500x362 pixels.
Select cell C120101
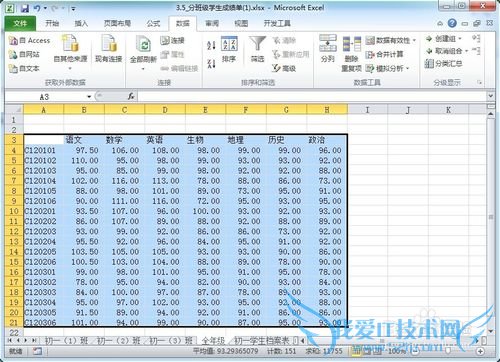pyautogui.click(x=43, y=150)
